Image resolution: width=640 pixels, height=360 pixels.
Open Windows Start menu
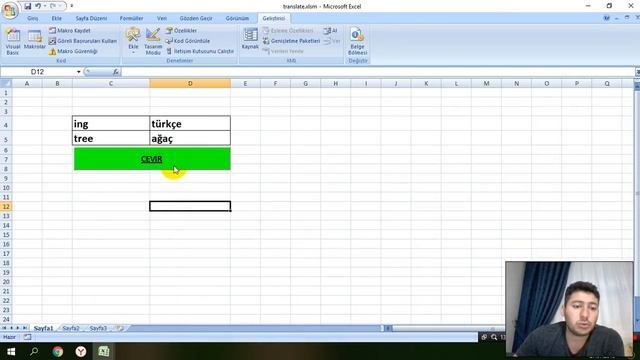pyautogui.click(x=11, y=351)
